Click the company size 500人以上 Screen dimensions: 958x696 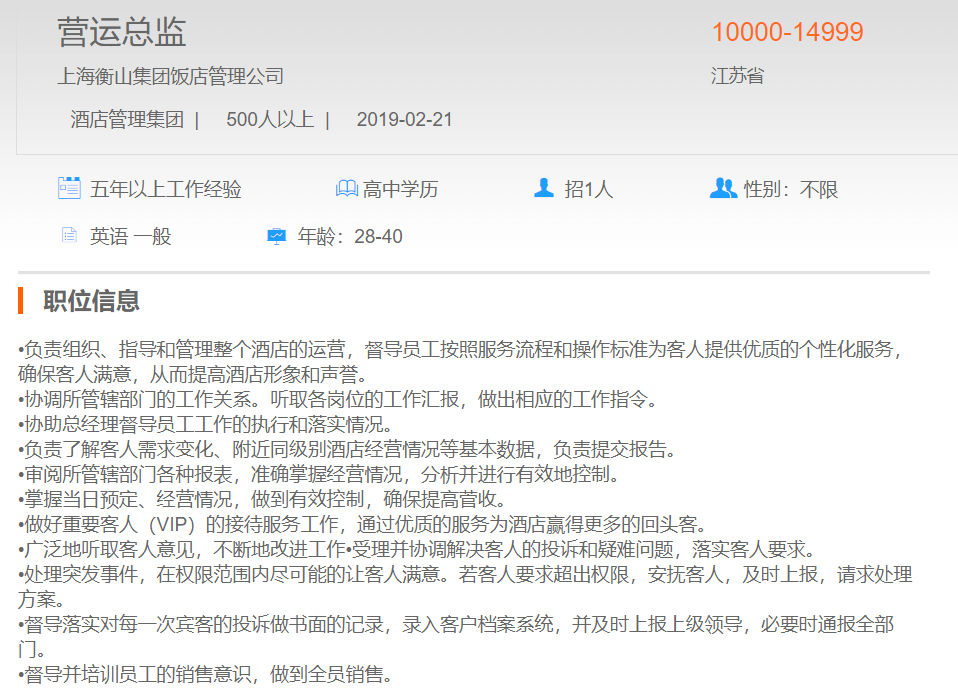point(270,120)
